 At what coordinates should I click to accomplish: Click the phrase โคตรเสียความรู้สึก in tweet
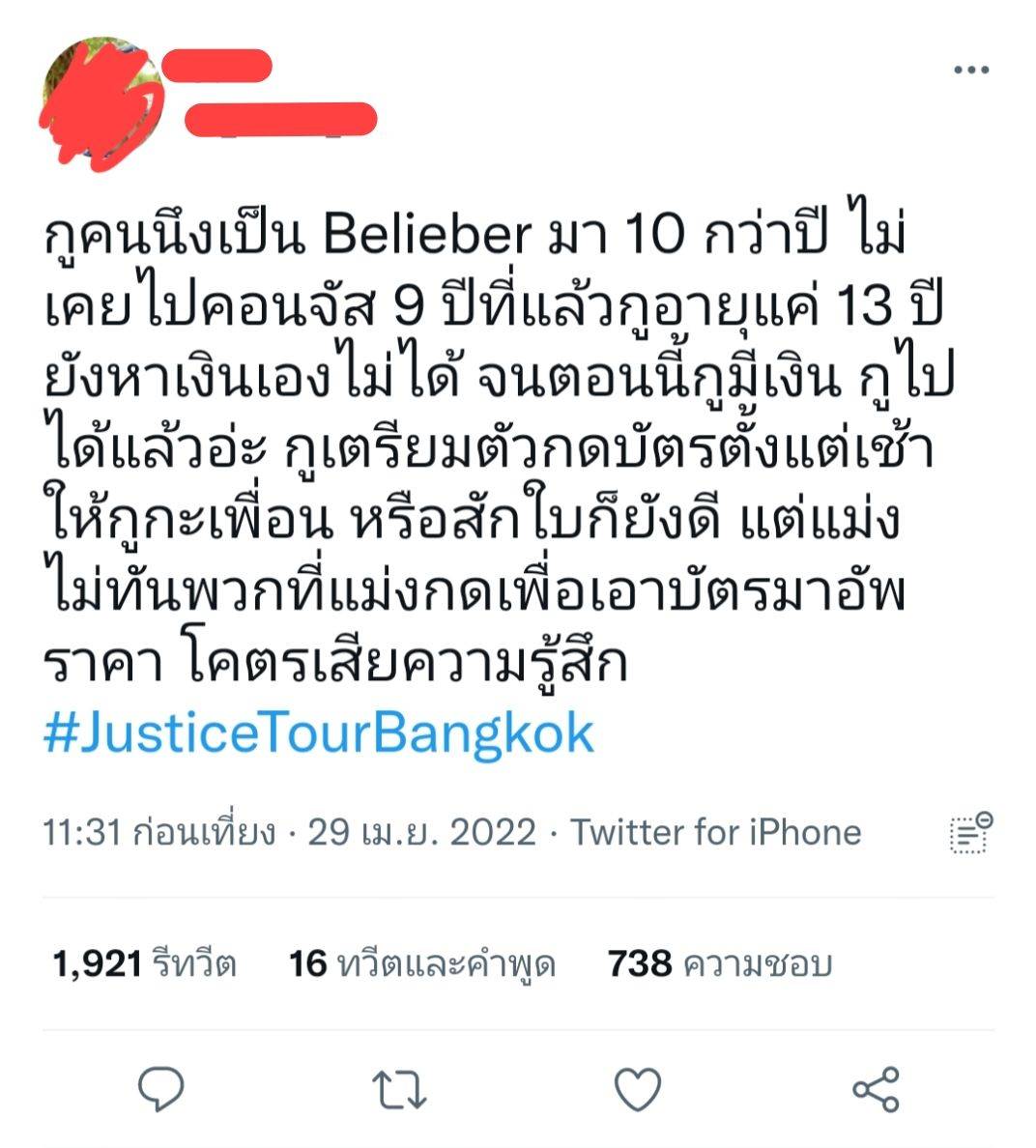(x=407, y=663)
